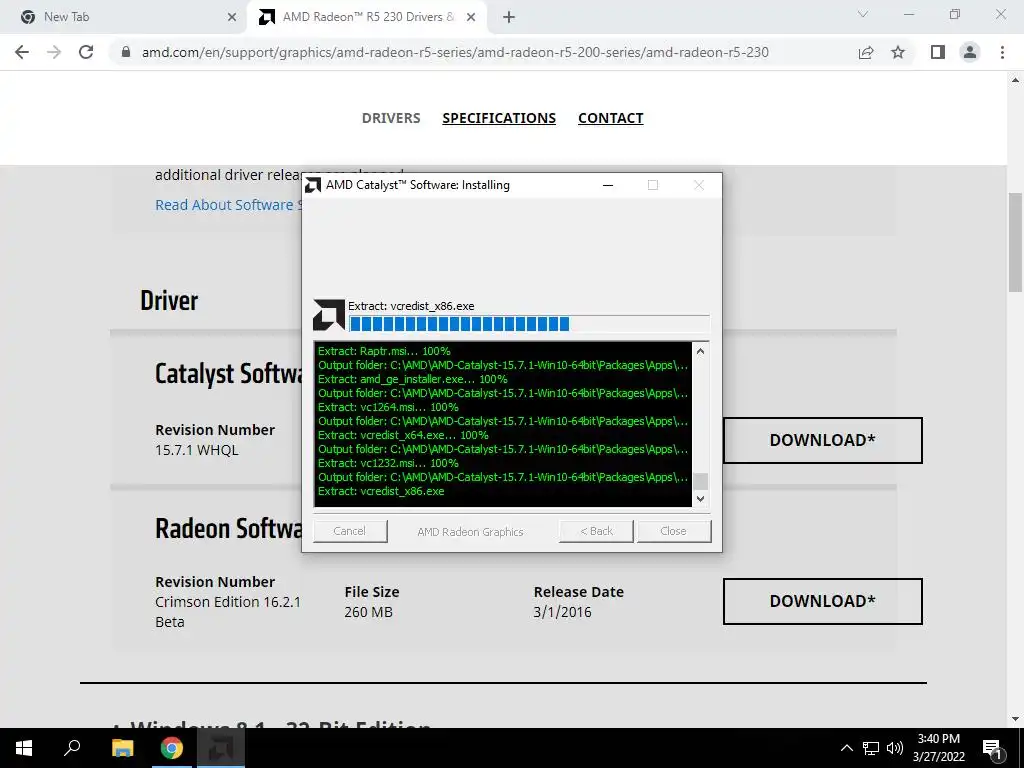Screen dimensions: 1024x768
Task: Open the DRIVERS section link
Action: [391, 118]
